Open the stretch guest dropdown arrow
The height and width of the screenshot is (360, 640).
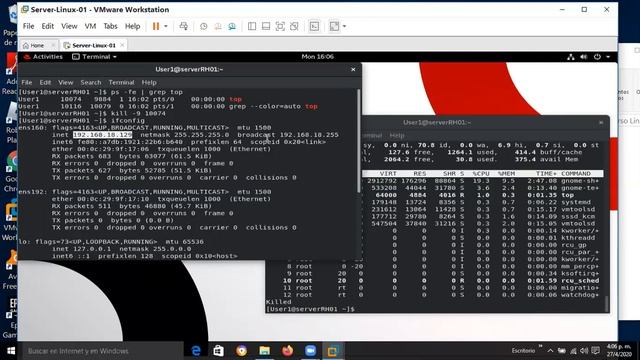[x=344, y=26]
